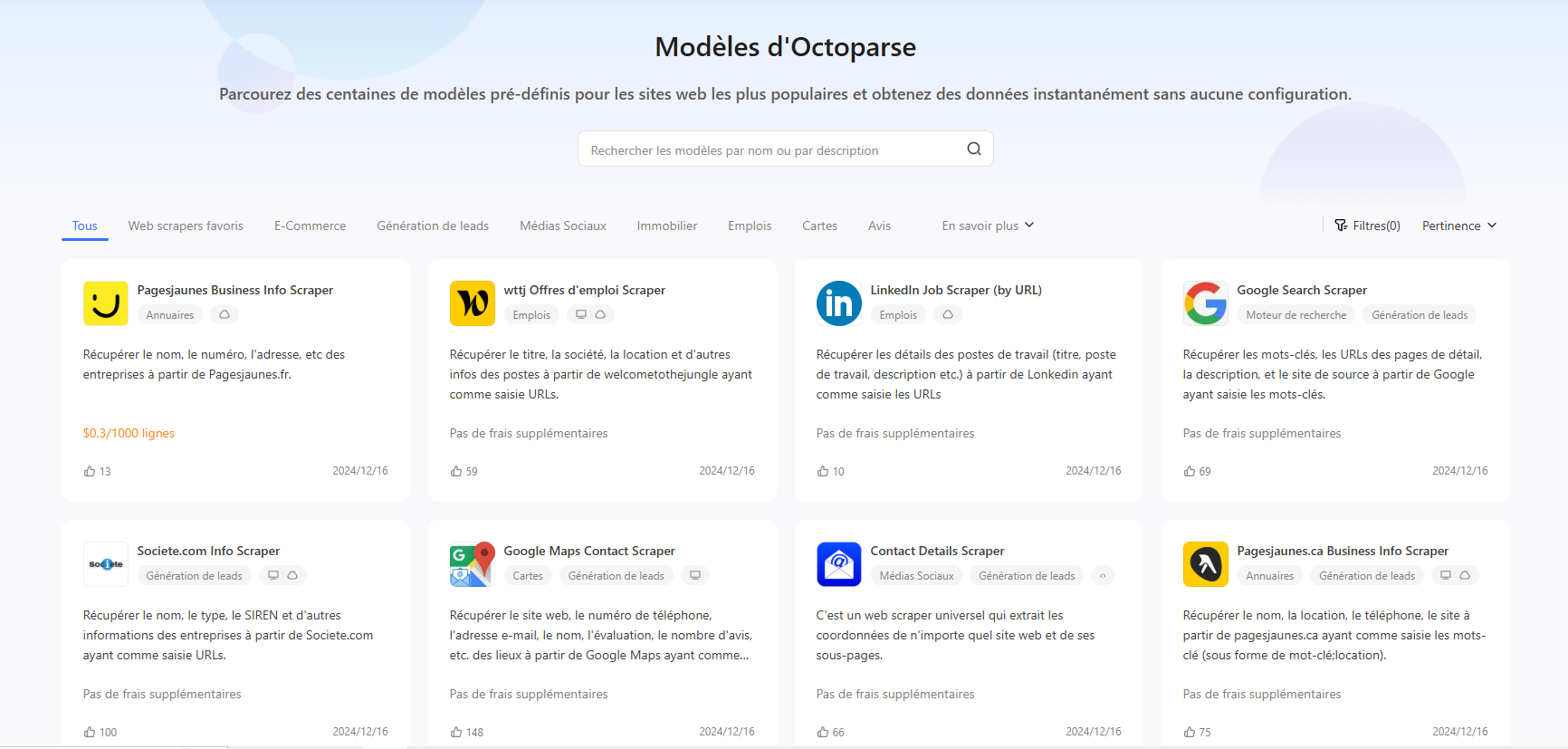Open the Filtres(0) panel
Viewport: 1568px width, 749px height.
[x=1368, y=226]
